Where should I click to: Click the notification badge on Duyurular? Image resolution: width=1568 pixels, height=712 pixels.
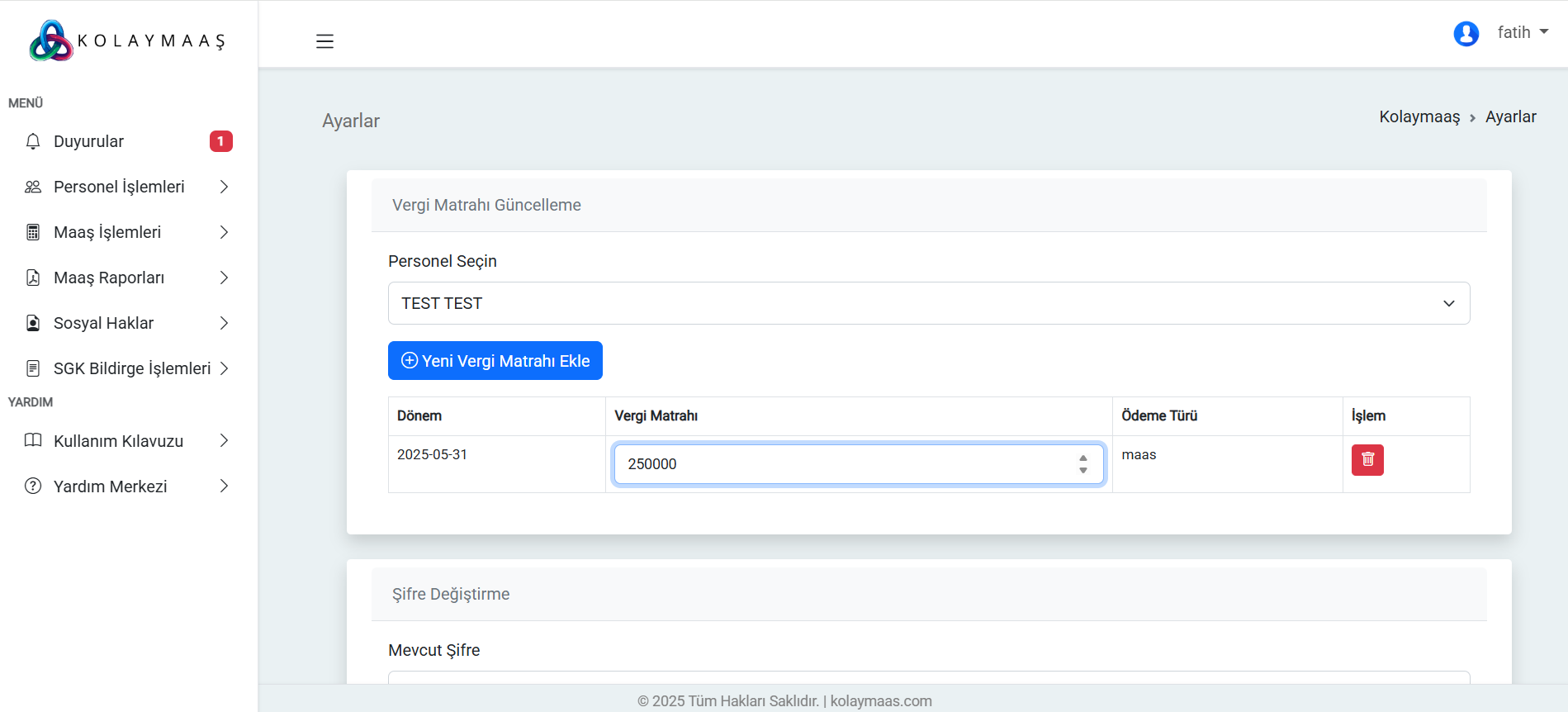(220, 141)
